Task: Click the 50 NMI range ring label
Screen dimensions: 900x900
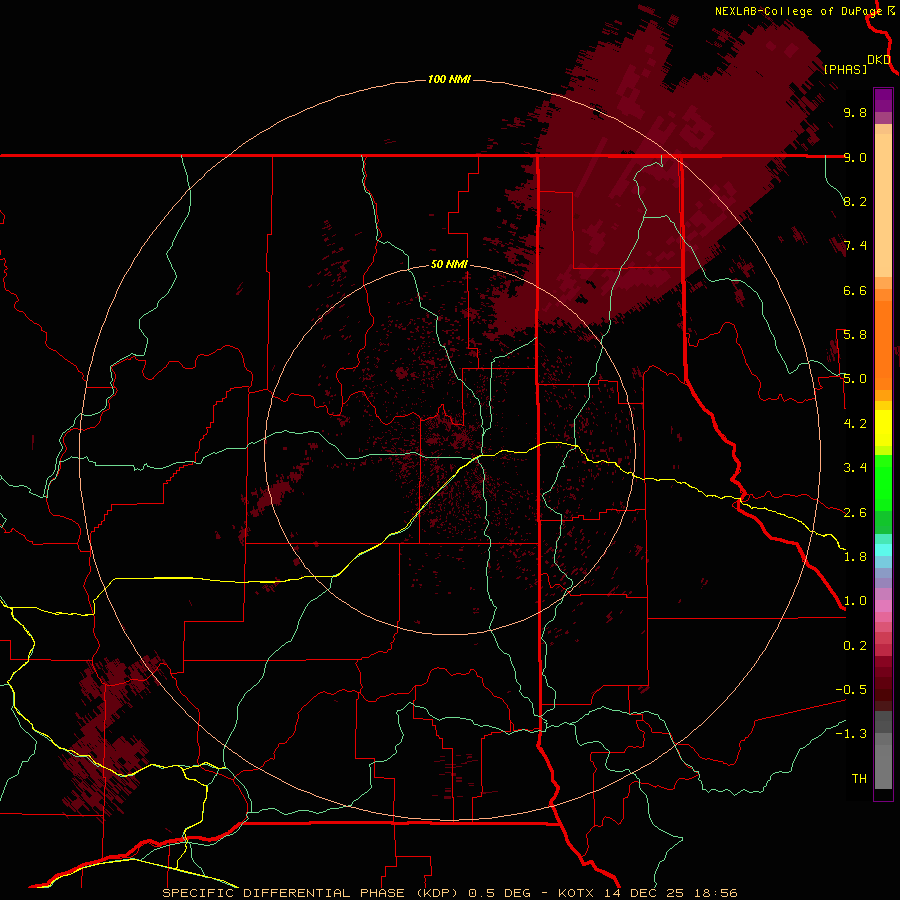Action: [449, 264]
